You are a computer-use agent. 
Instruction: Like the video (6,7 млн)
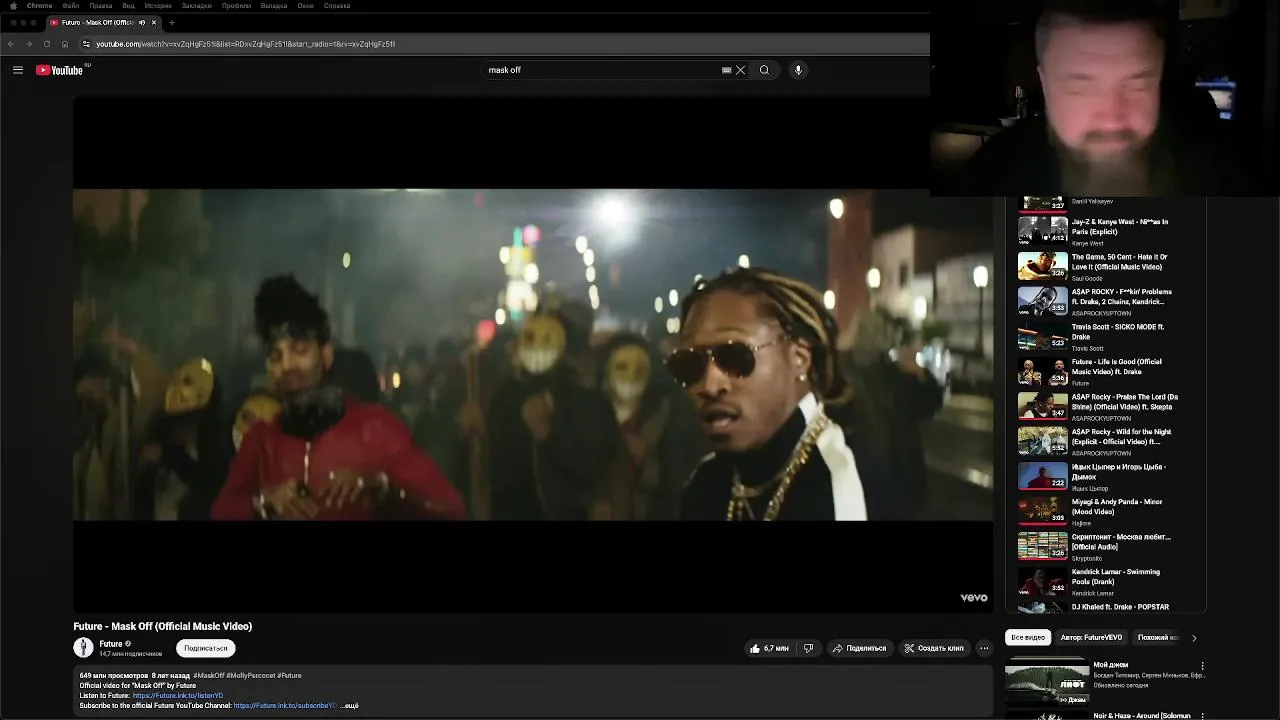[769, 648]
